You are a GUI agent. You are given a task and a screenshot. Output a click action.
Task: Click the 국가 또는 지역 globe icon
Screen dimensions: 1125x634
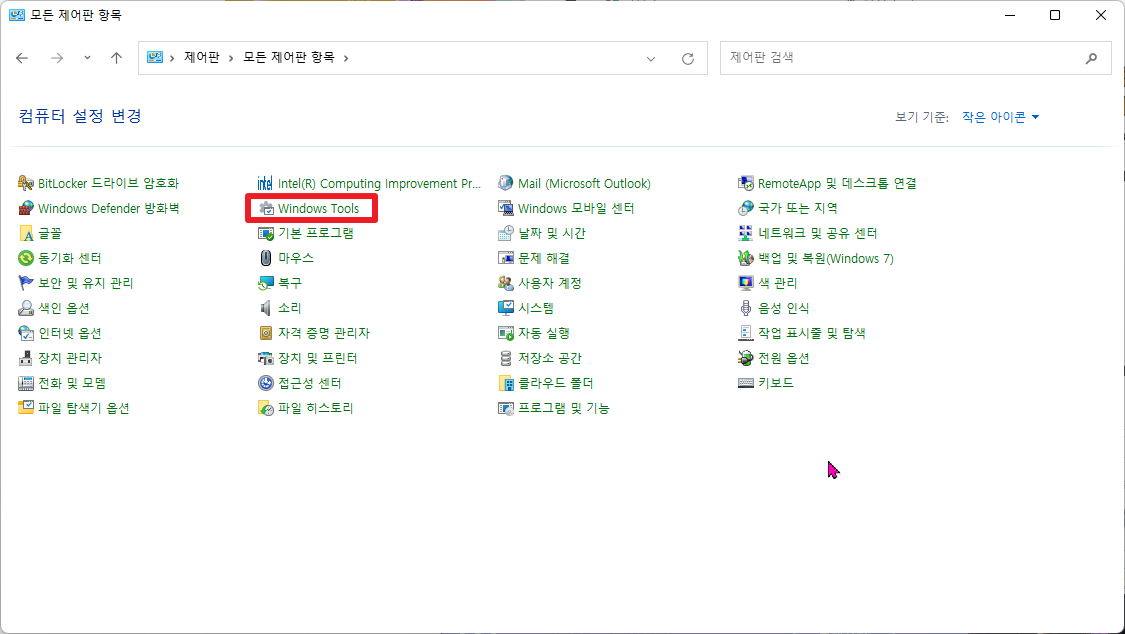[x=746, y=209]
